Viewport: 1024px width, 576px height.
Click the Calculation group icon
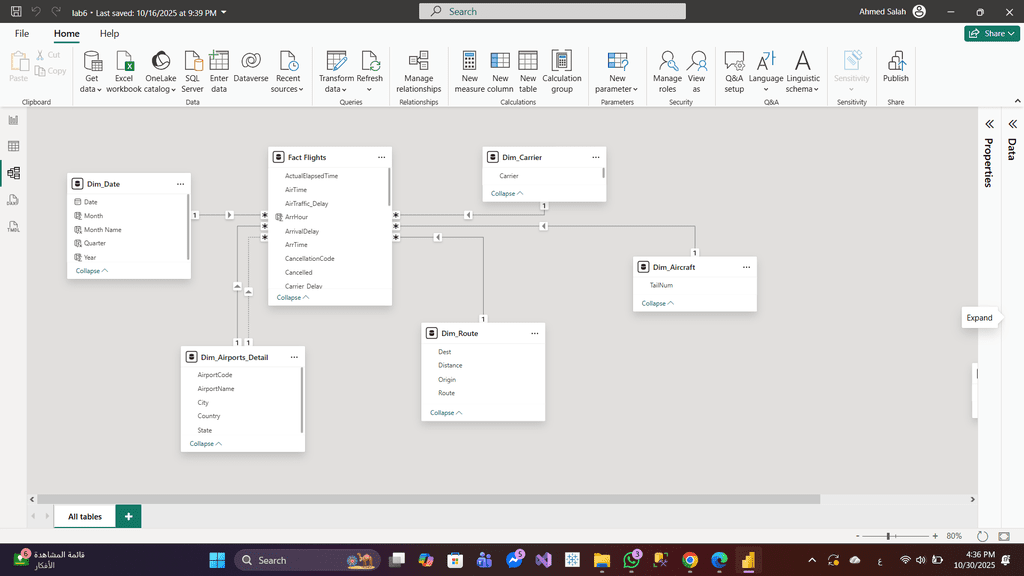tap(561, 61)
